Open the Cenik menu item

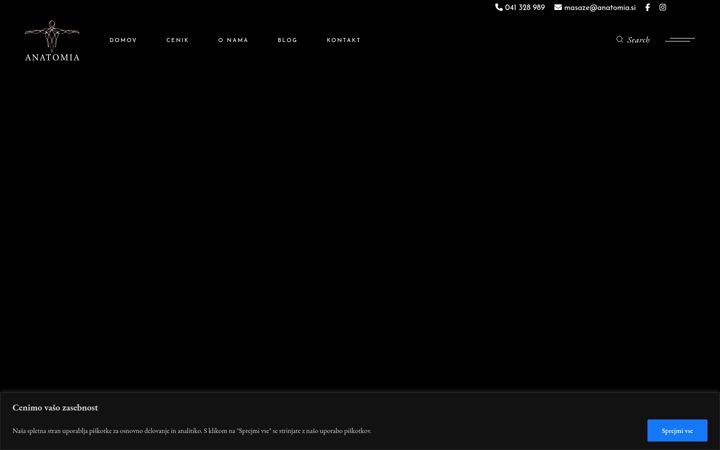(177, 40)
